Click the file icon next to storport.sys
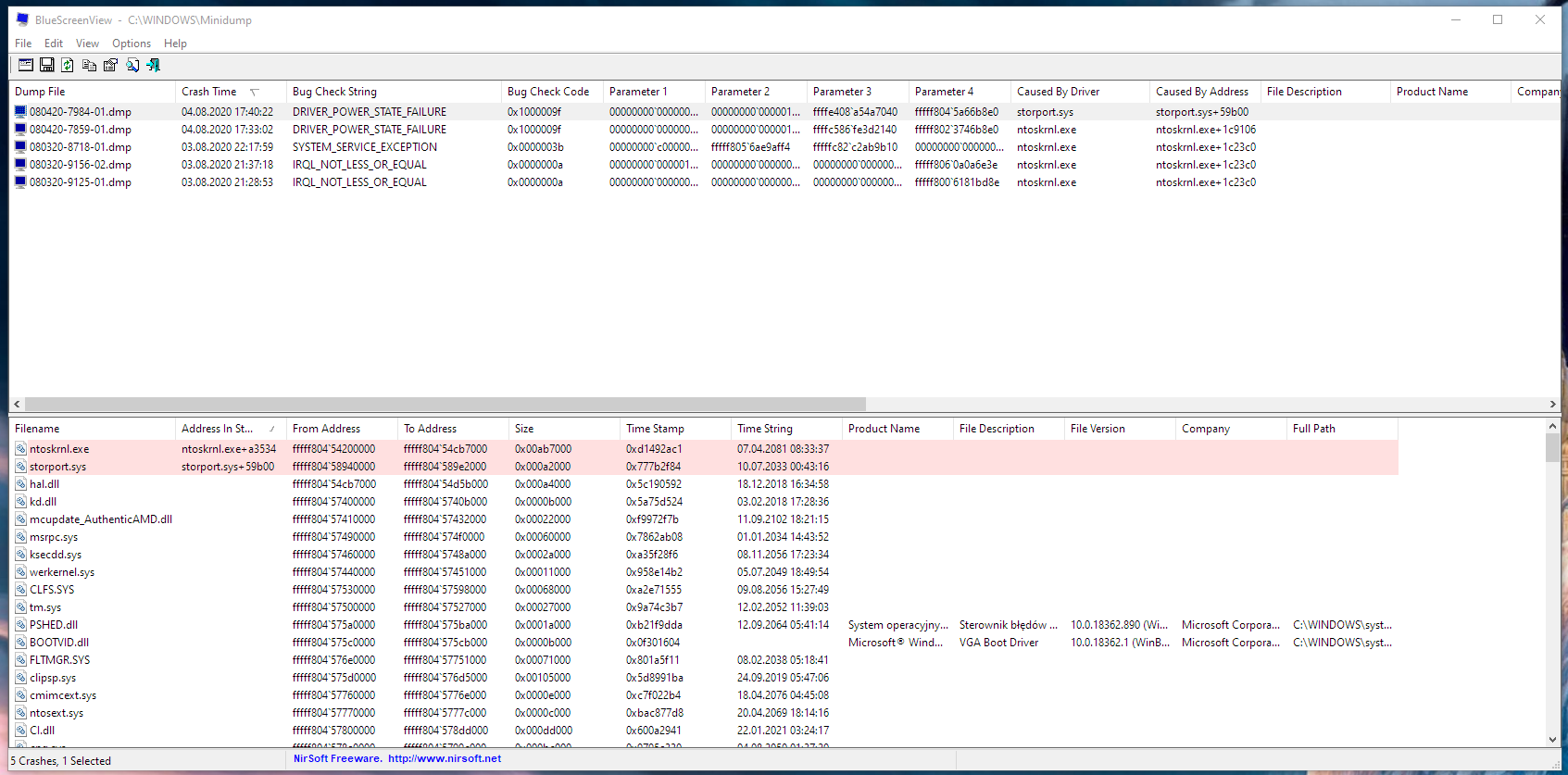Screen dimensions: 1568x775 pyautogui.click(x=20, y=467)
